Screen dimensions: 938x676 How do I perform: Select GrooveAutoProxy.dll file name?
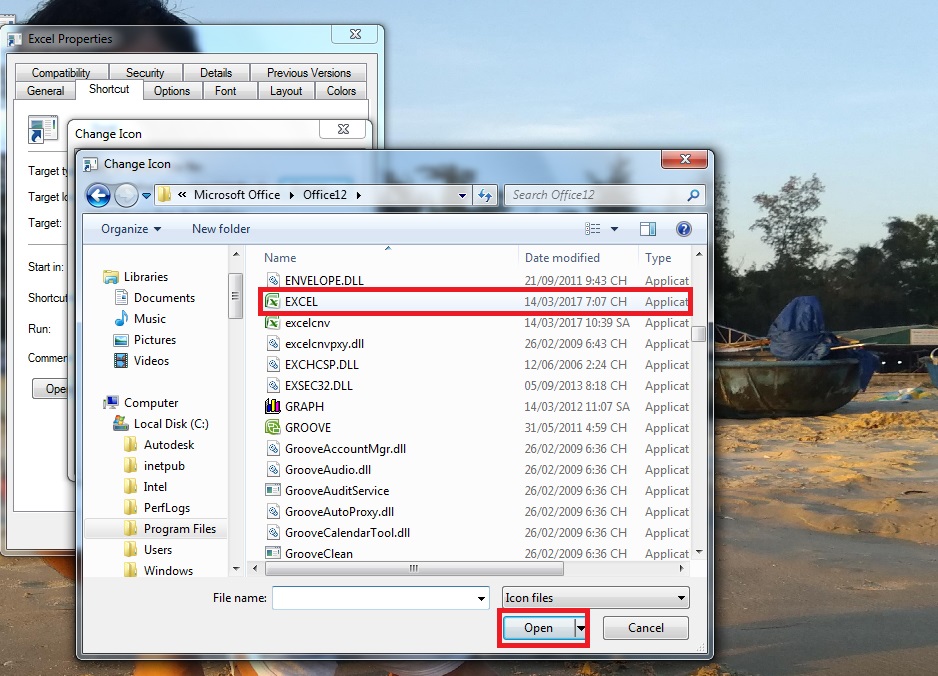(x=339, y=511)
